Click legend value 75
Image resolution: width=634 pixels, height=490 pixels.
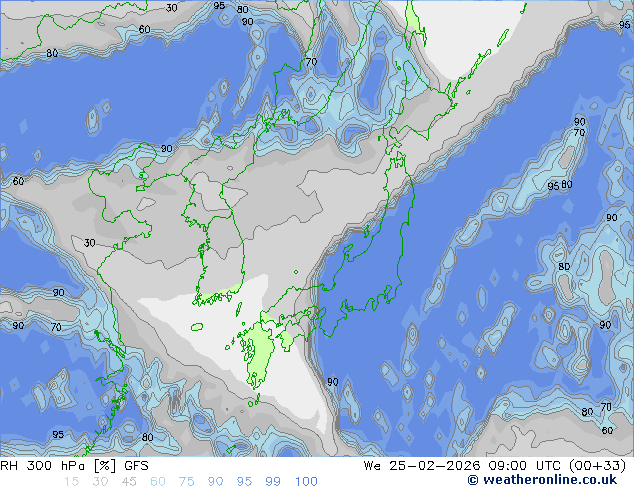[x=186, y=482]
